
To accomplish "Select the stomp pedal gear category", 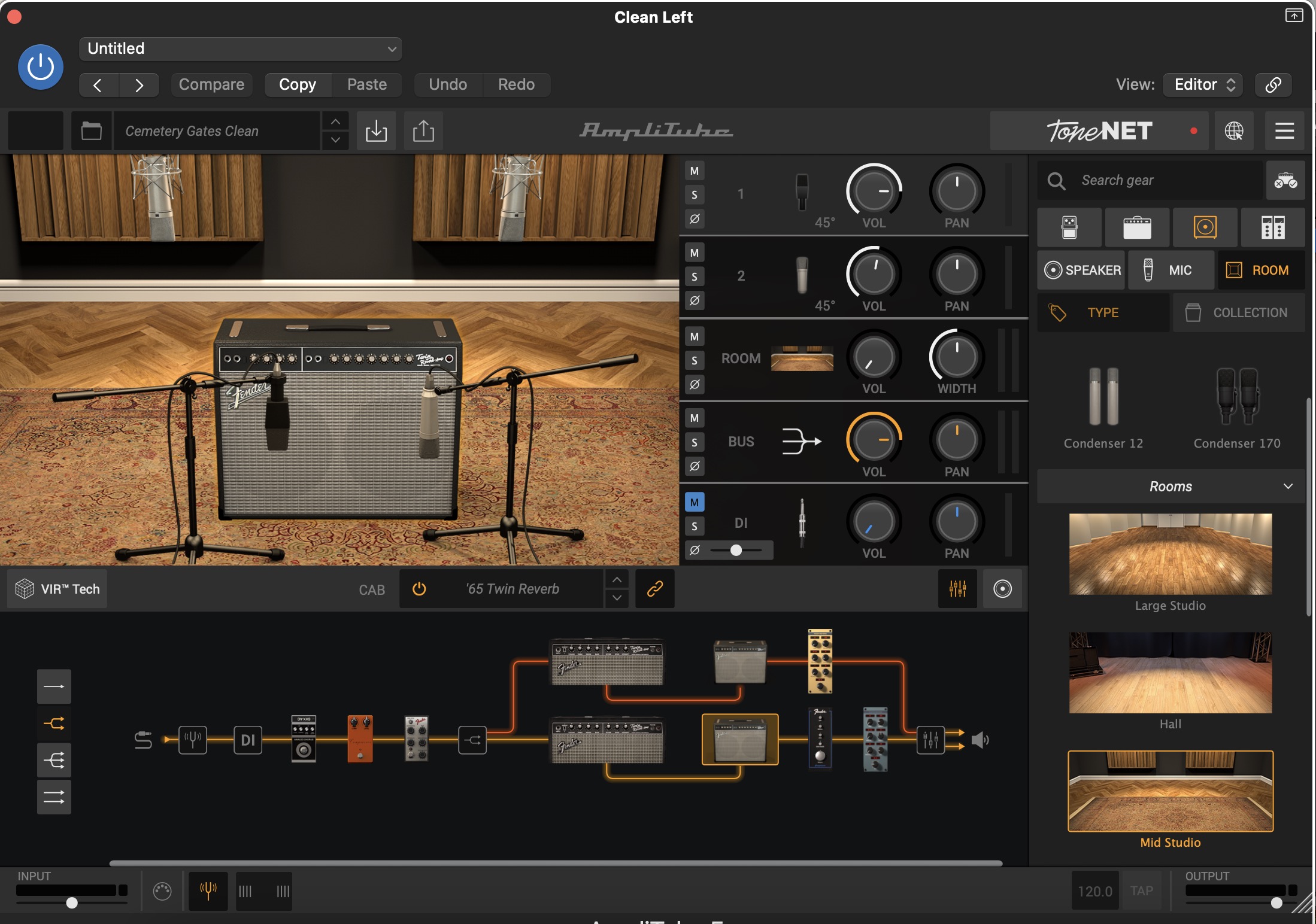I will (x=1069, y=227).
